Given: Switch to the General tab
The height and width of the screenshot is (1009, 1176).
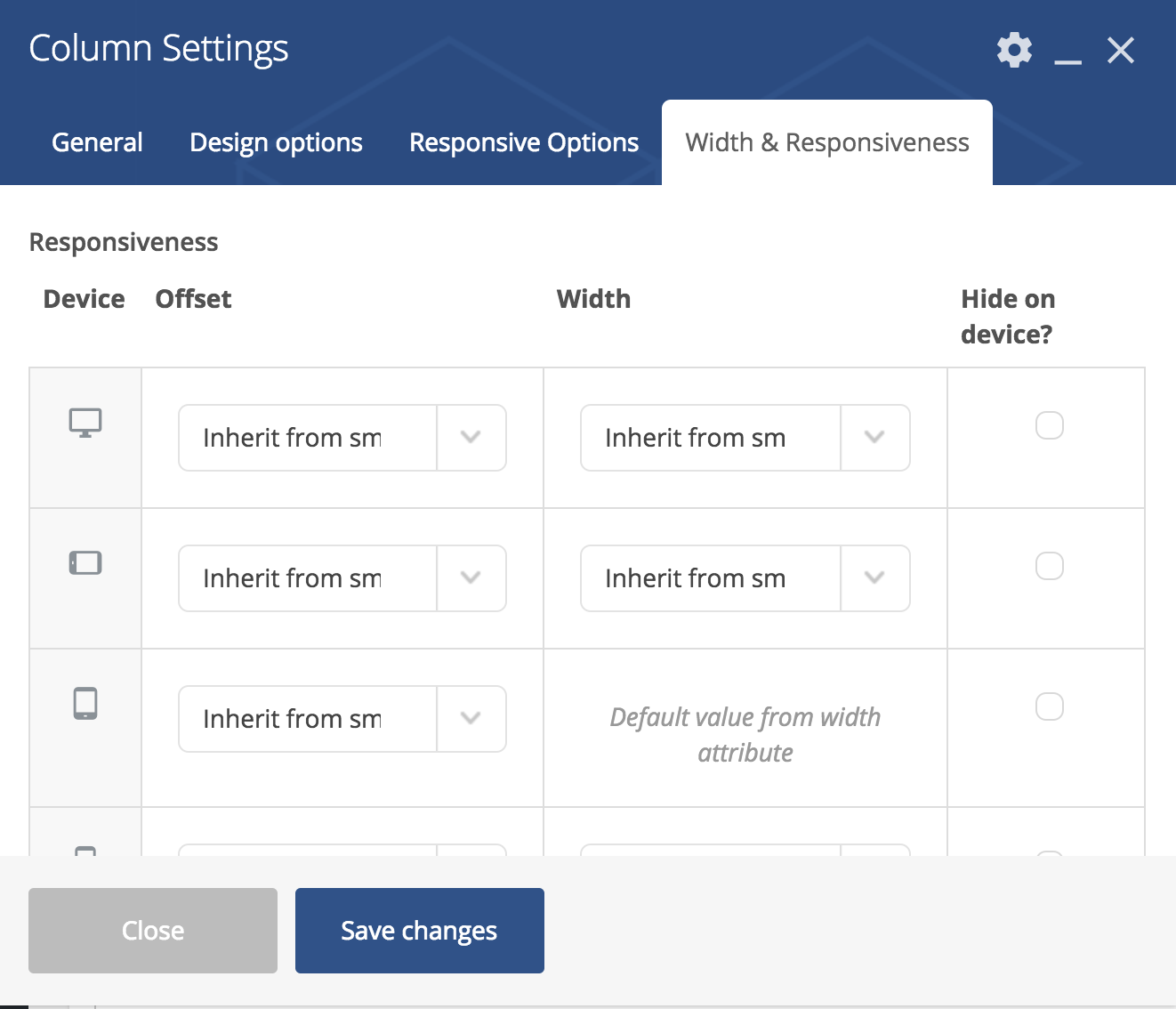Looking at the screenshot, I should [97, 142].
